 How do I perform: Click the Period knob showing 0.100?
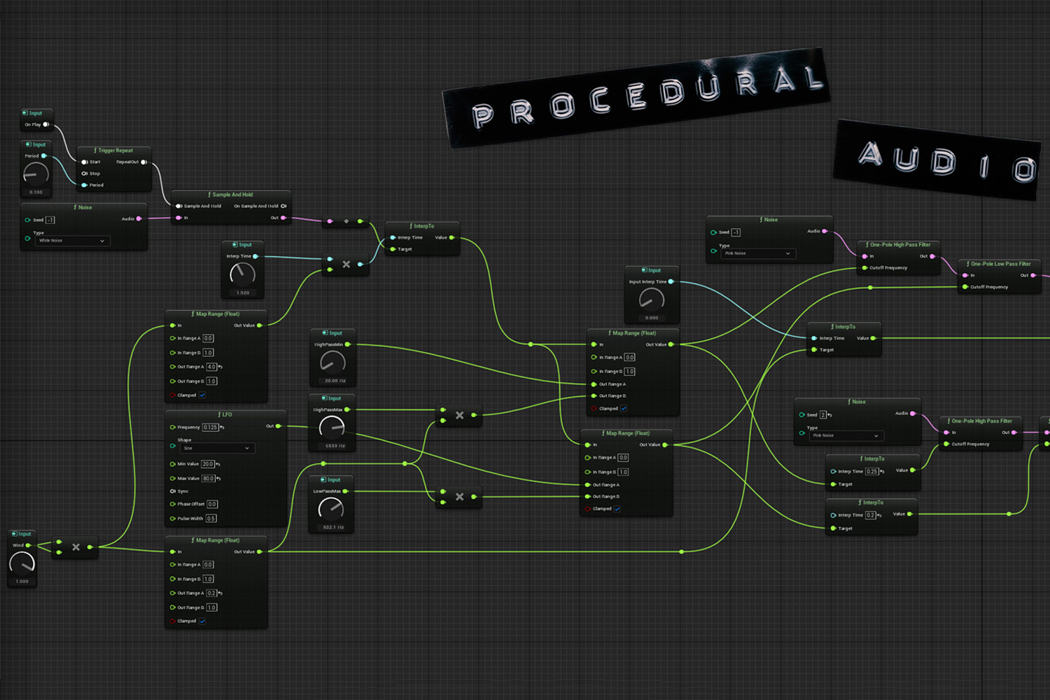coord(35,174)
